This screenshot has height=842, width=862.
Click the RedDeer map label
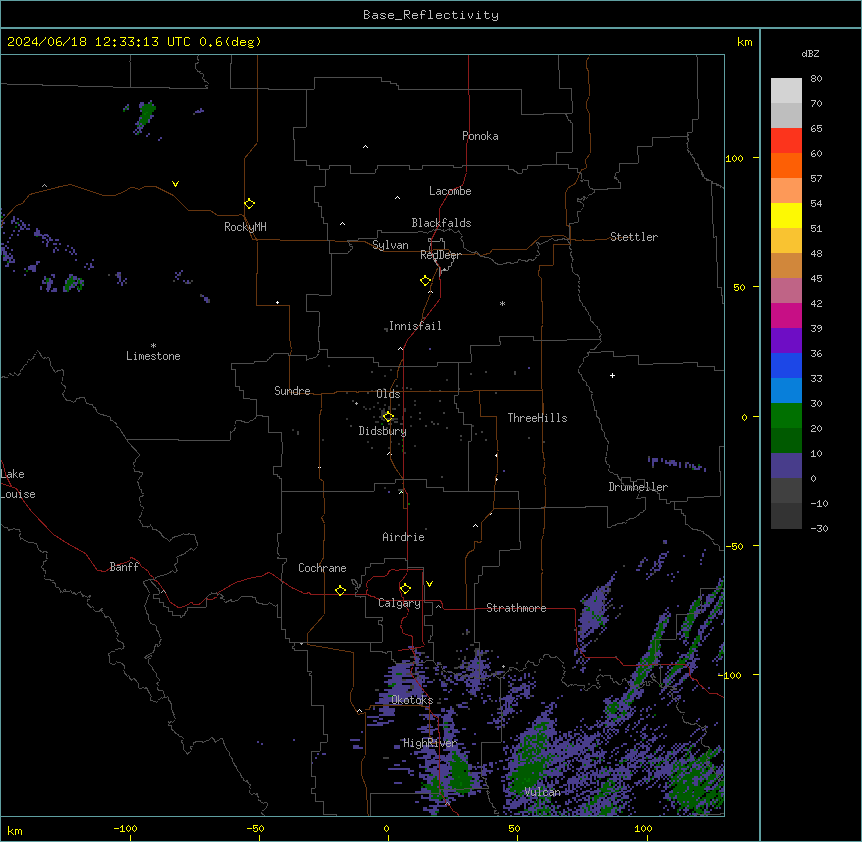point(440,255)
